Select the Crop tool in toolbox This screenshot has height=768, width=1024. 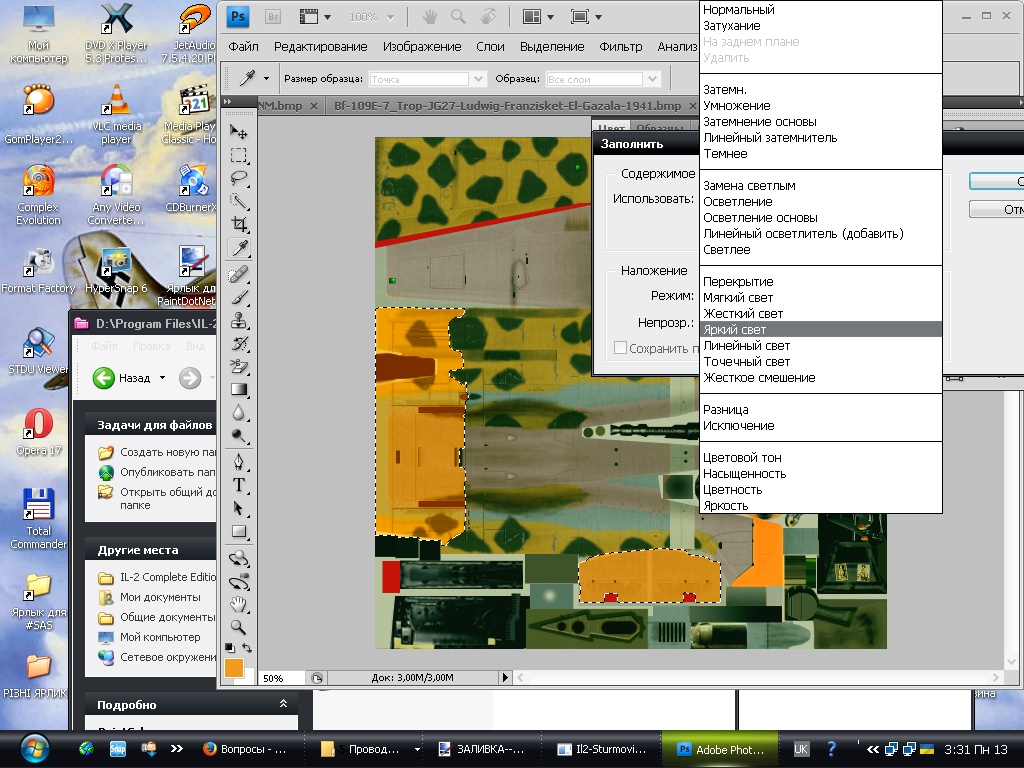tap(239, 225)
